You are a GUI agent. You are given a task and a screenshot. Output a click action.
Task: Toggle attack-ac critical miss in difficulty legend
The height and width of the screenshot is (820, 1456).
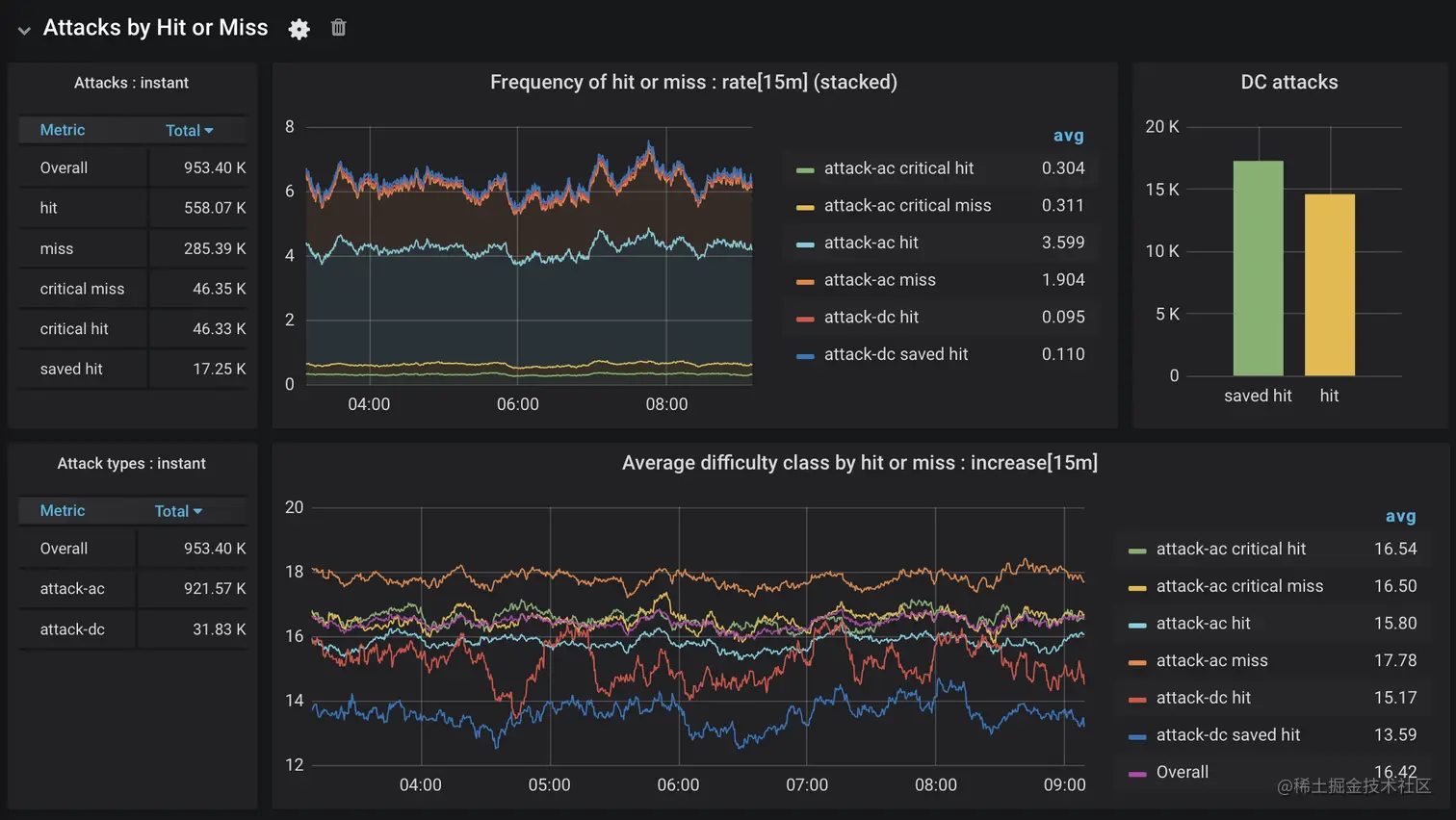[1239, 587]
